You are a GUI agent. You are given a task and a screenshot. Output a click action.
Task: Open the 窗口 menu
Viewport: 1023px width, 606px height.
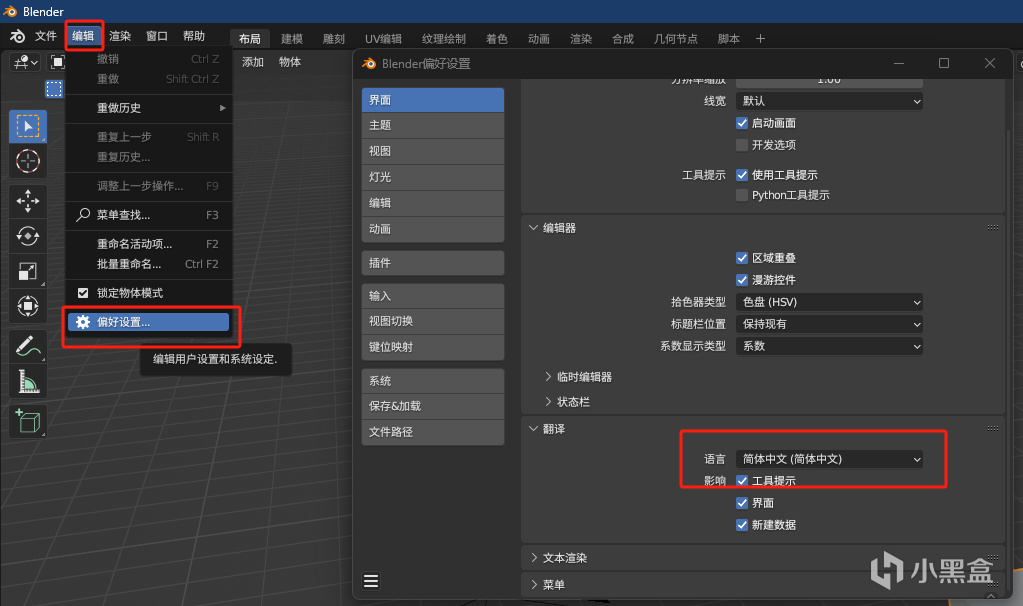157,36
